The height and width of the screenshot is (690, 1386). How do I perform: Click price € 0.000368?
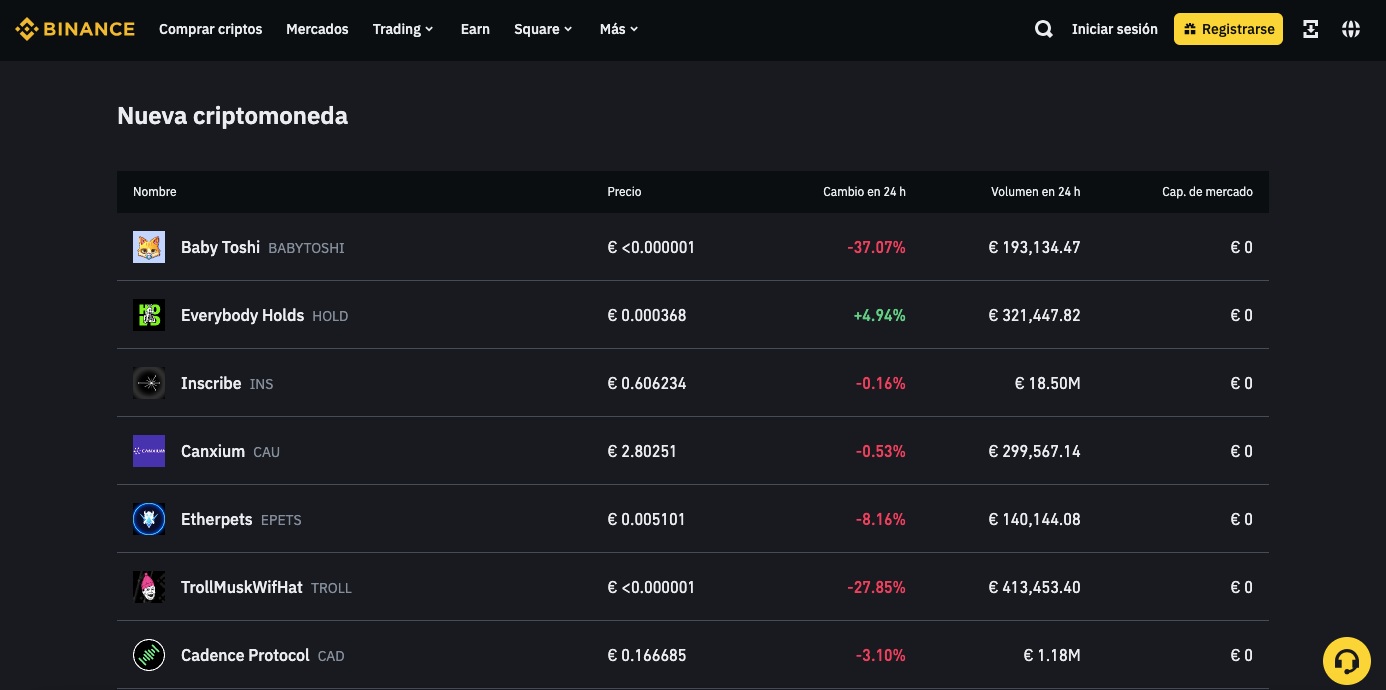647,315
